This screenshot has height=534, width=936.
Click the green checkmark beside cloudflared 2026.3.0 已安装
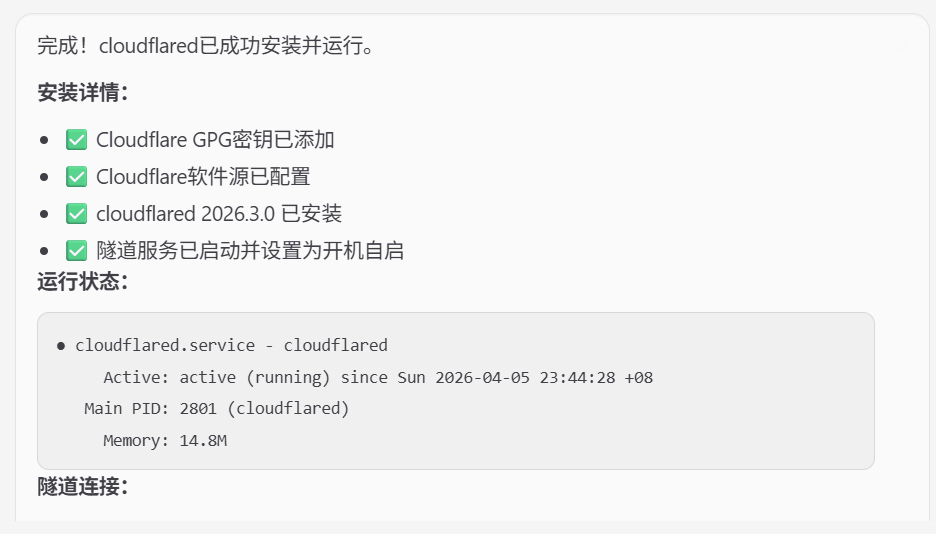point(76,214)
